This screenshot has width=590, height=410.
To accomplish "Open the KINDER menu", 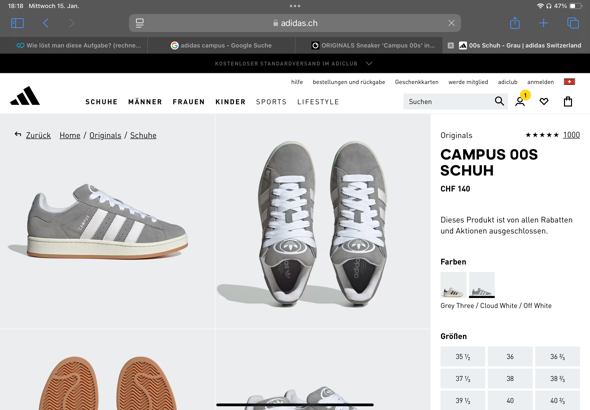I will 230,102.
